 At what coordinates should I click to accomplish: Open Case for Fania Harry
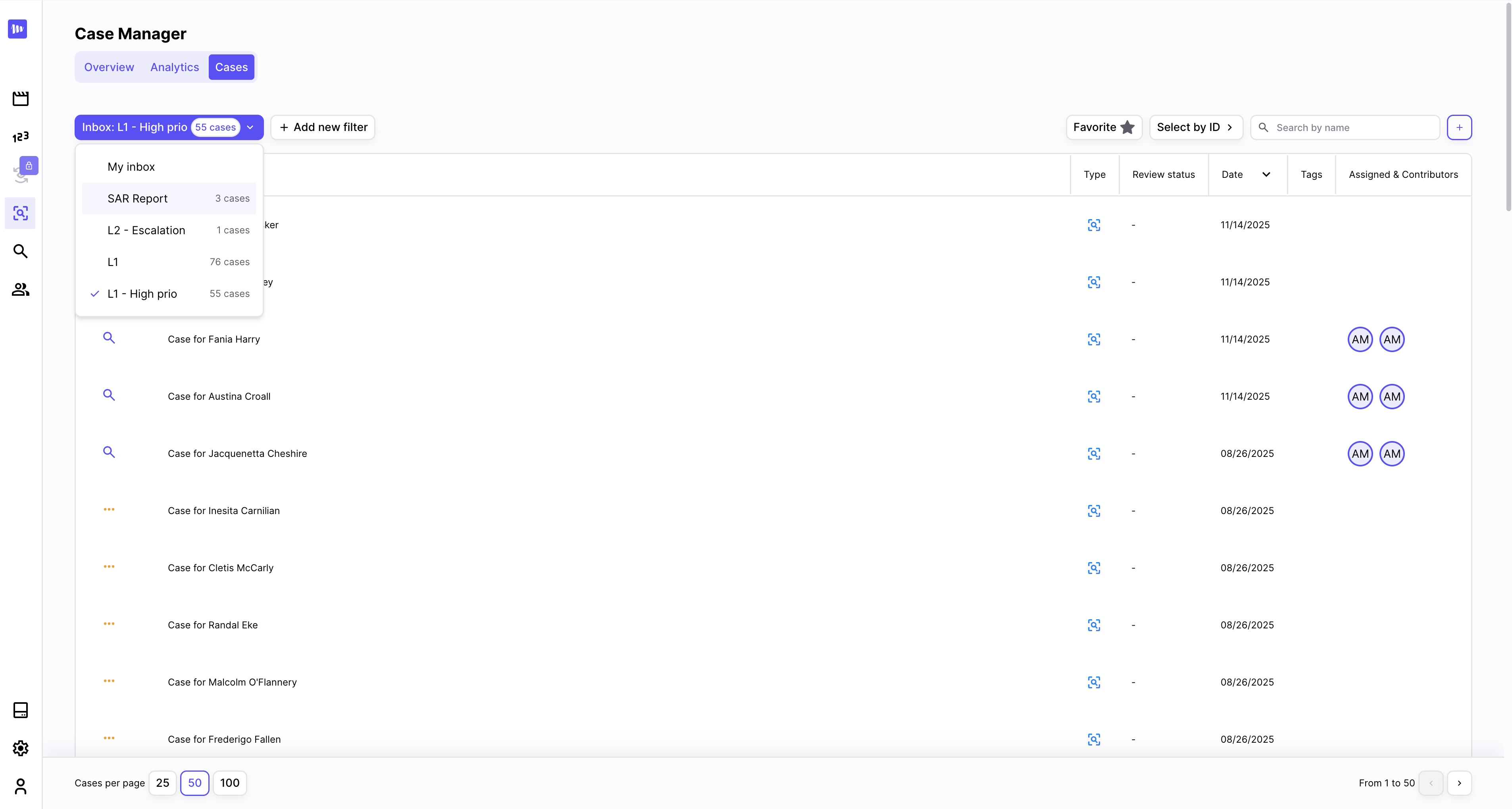click(x=214, y=339)
